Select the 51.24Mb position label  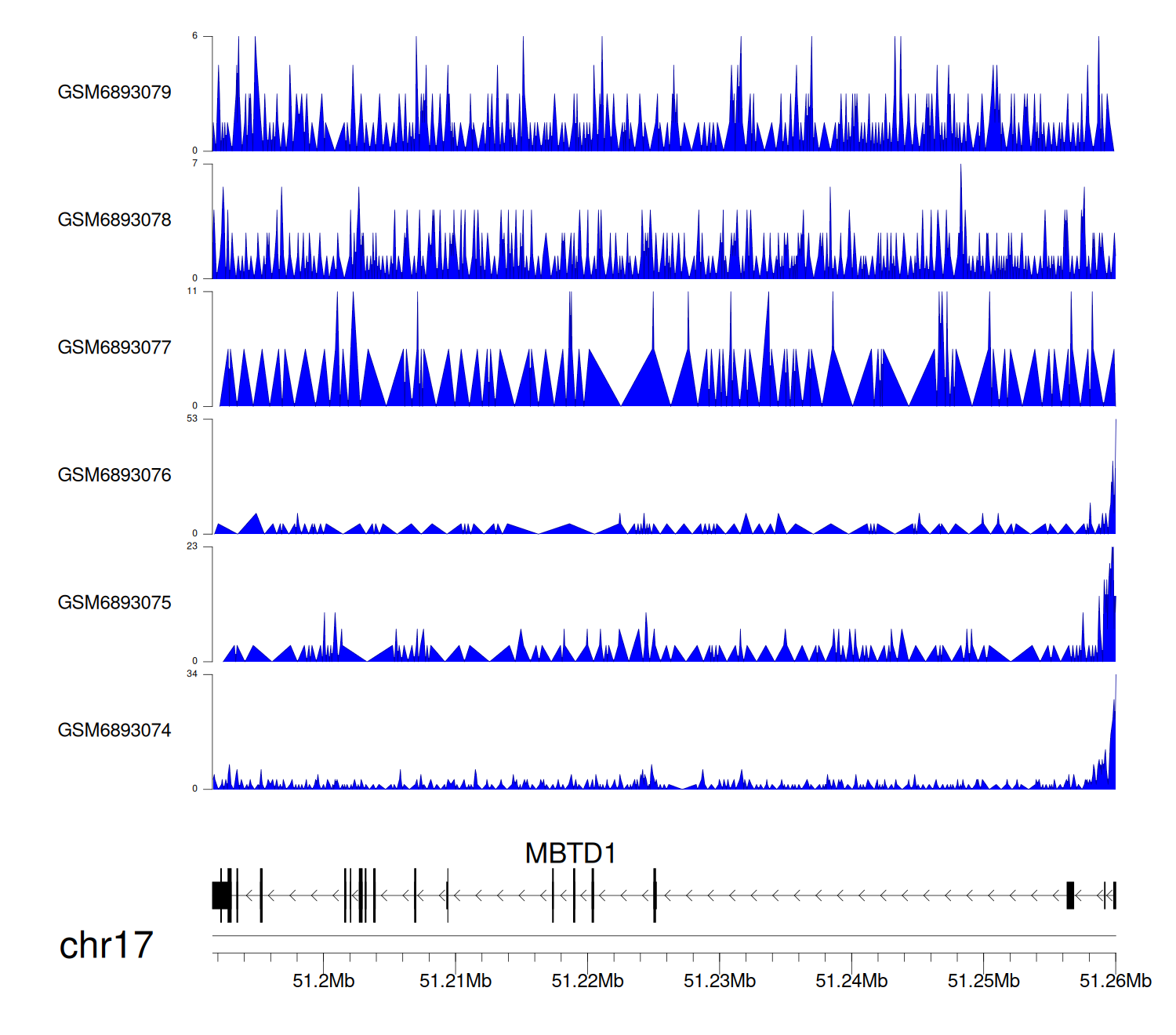(851, 981)
